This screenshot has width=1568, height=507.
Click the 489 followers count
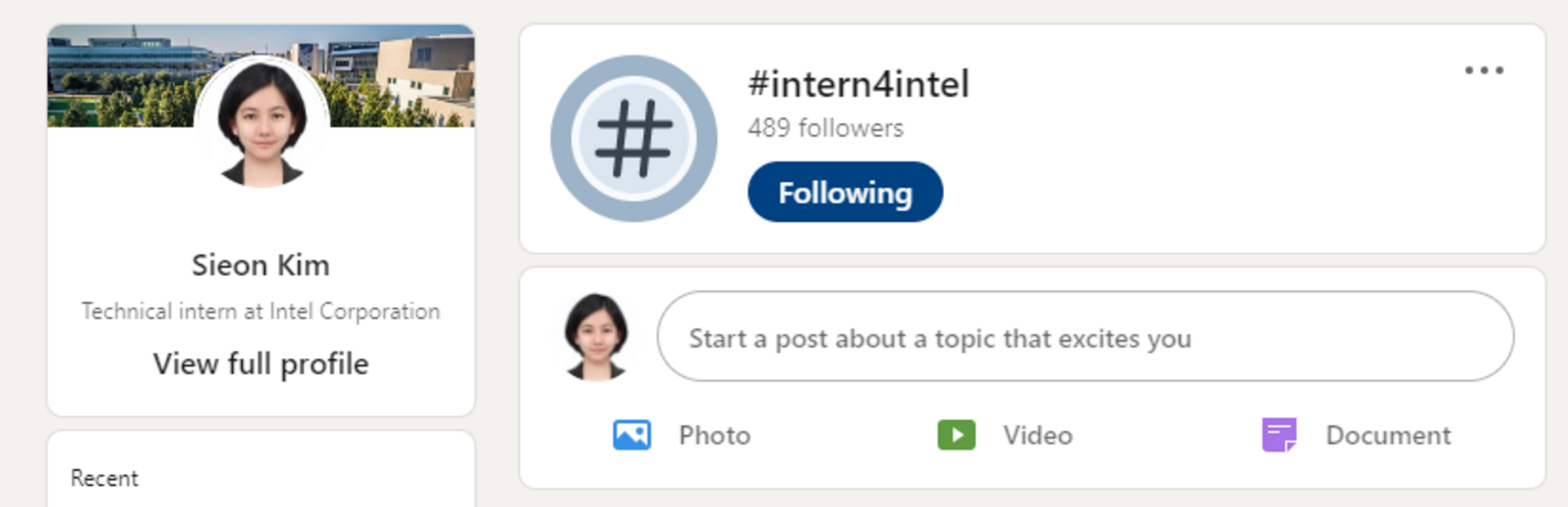tap(825, 128)
